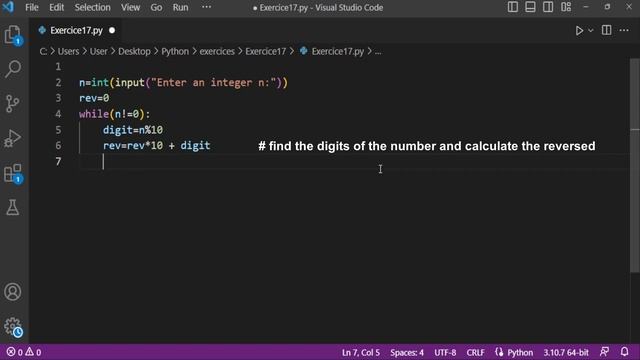Change end of line sequence CRLF
Viewport: 640px width, 360px height.
tap(475, 352)
